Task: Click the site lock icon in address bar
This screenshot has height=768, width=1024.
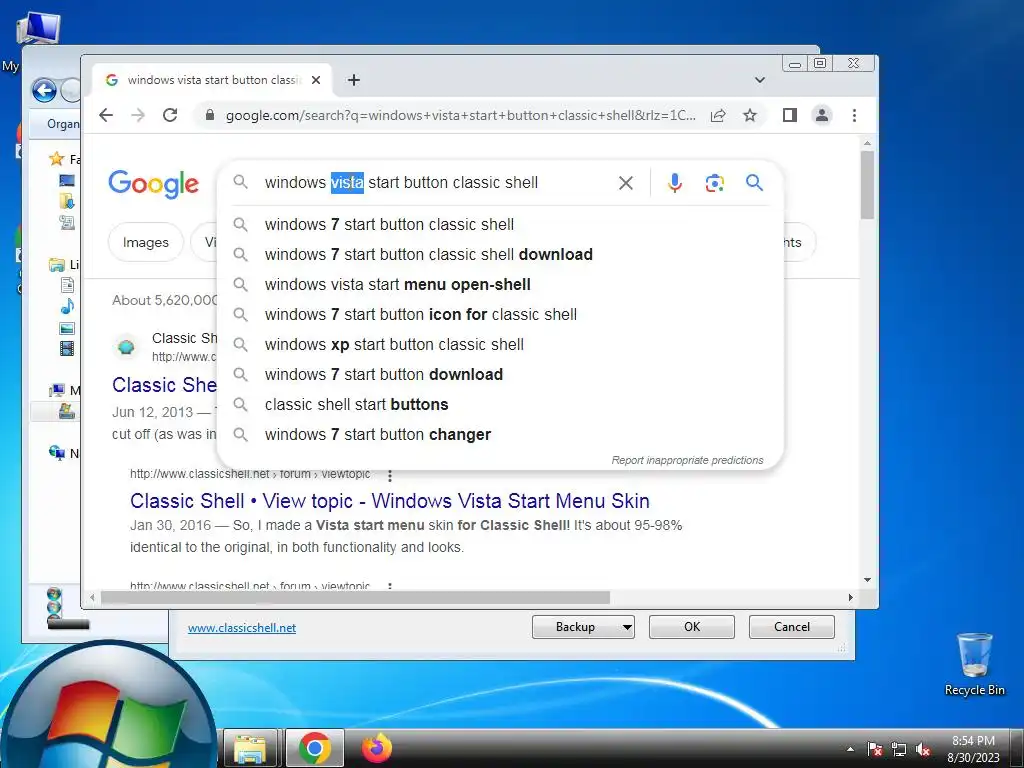Action: 210,115
